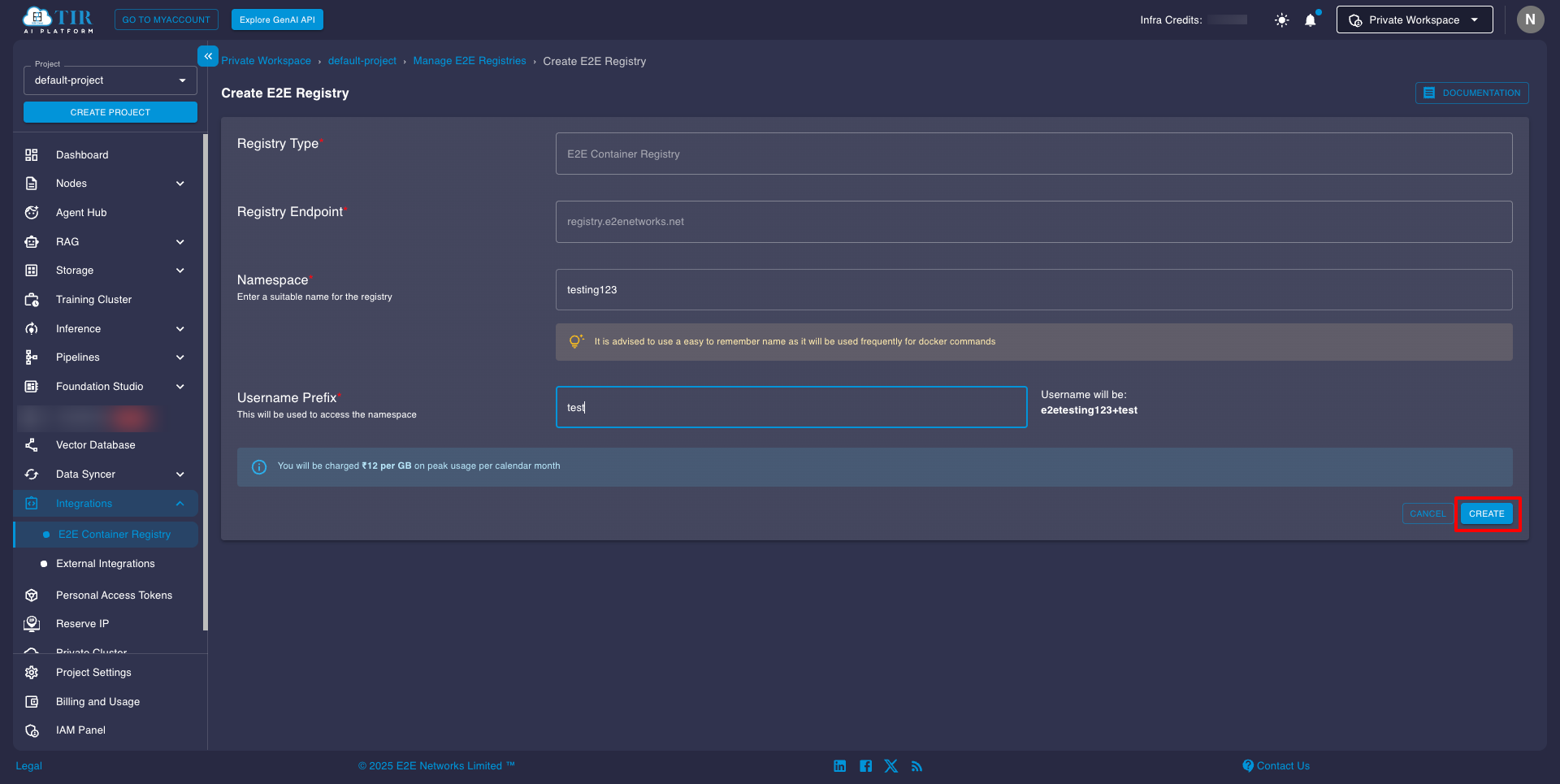Image resolution: width=1560 pixels, height=784 pixels.
Task: Open the user avatar N profile menu
Action: pyautogui.click(x=1530, y=19)
